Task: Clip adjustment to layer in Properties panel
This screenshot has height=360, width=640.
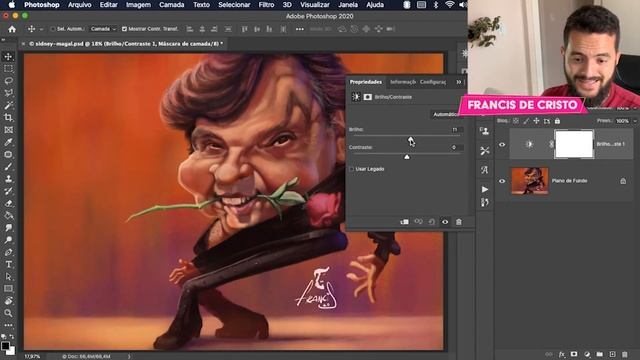Action: pos(404,222)
